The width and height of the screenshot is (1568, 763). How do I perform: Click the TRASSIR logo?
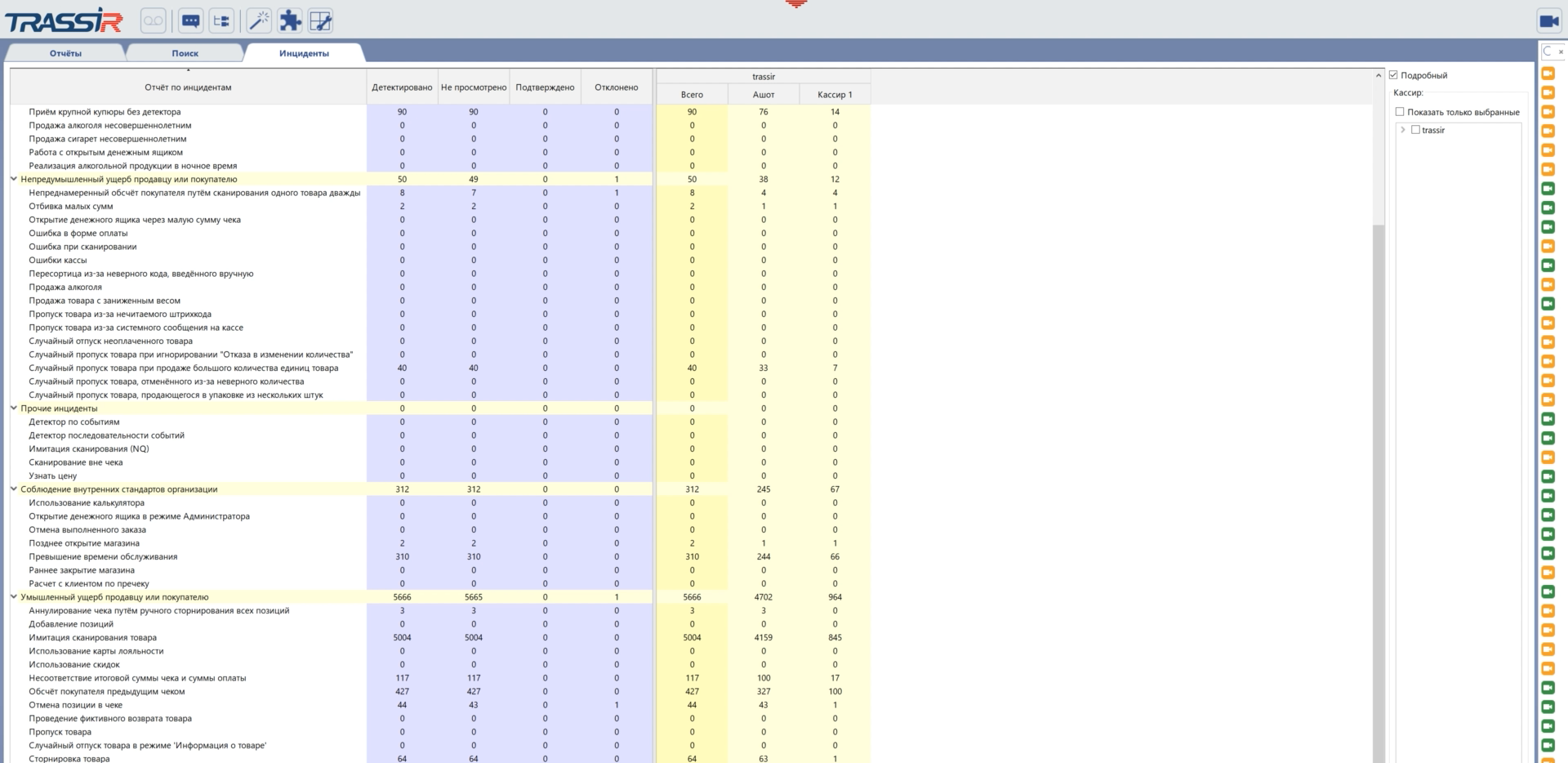(64, 21)
